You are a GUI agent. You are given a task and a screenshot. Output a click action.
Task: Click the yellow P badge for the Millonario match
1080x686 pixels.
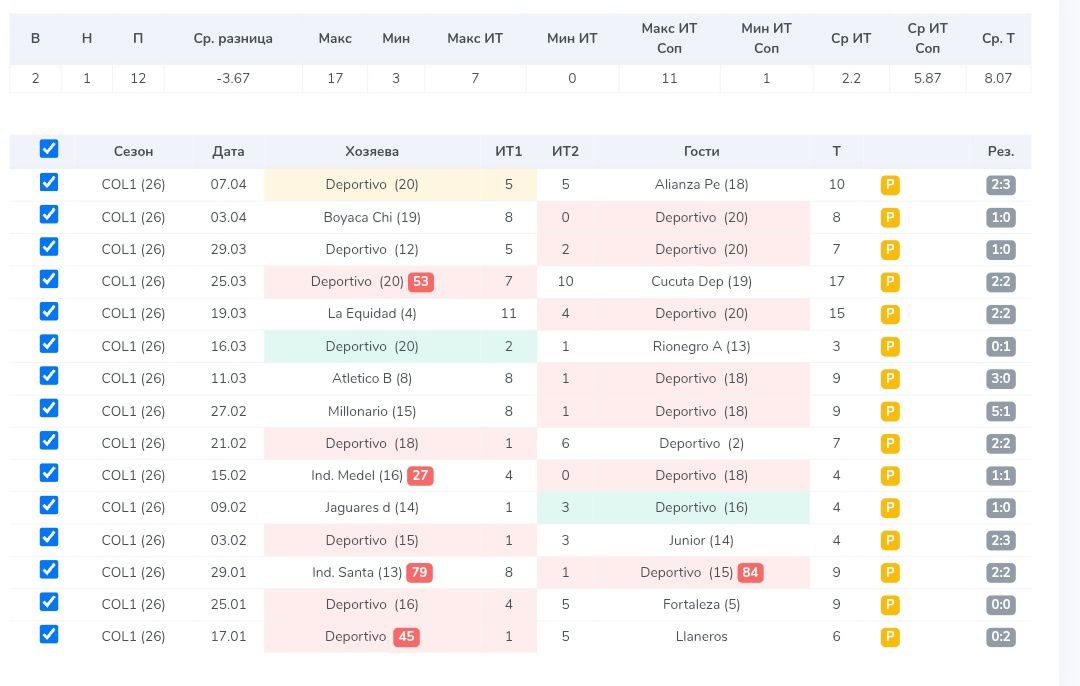click(890, 411)
